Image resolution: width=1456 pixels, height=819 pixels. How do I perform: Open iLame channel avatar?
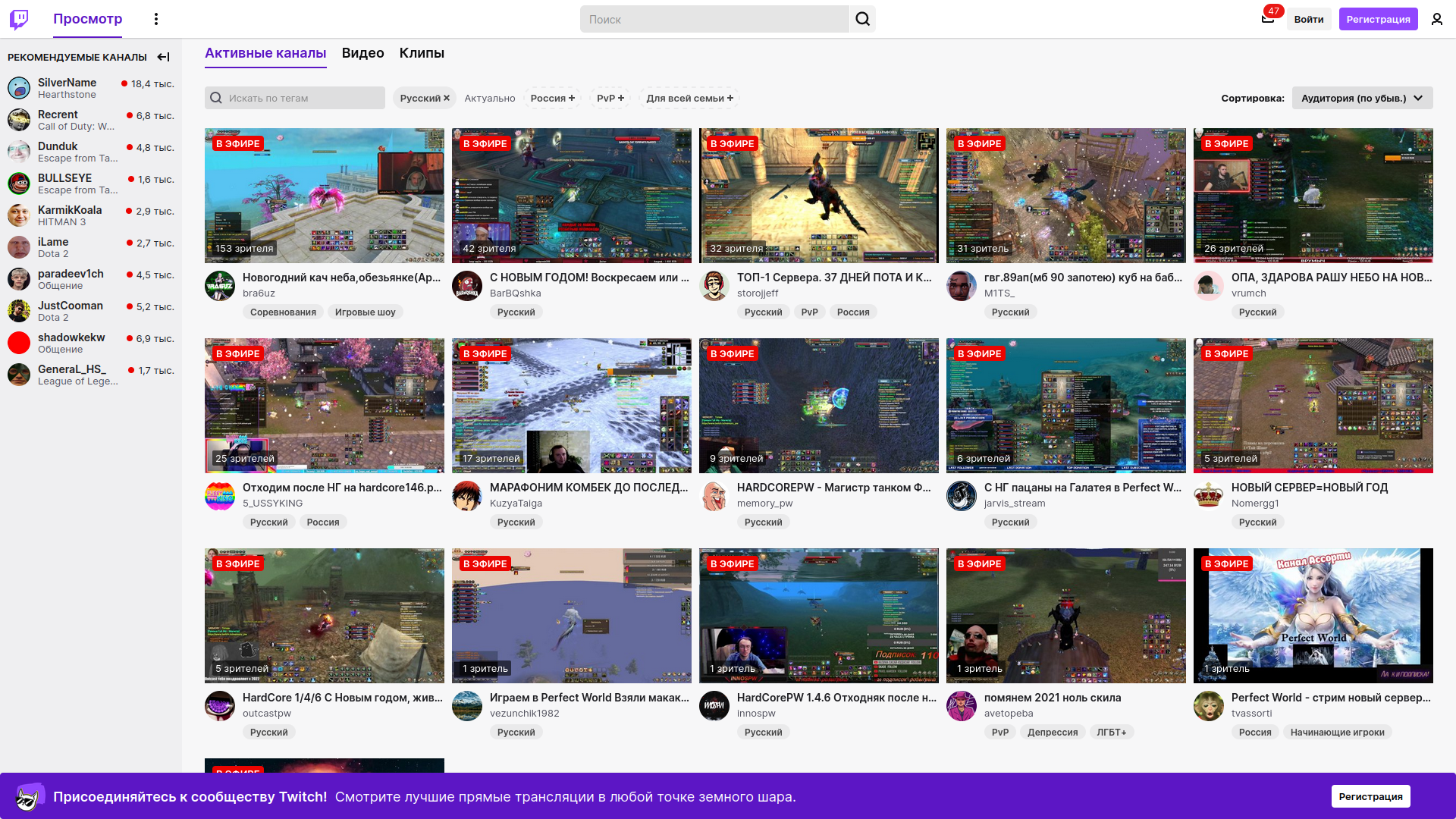click(19, 247)
